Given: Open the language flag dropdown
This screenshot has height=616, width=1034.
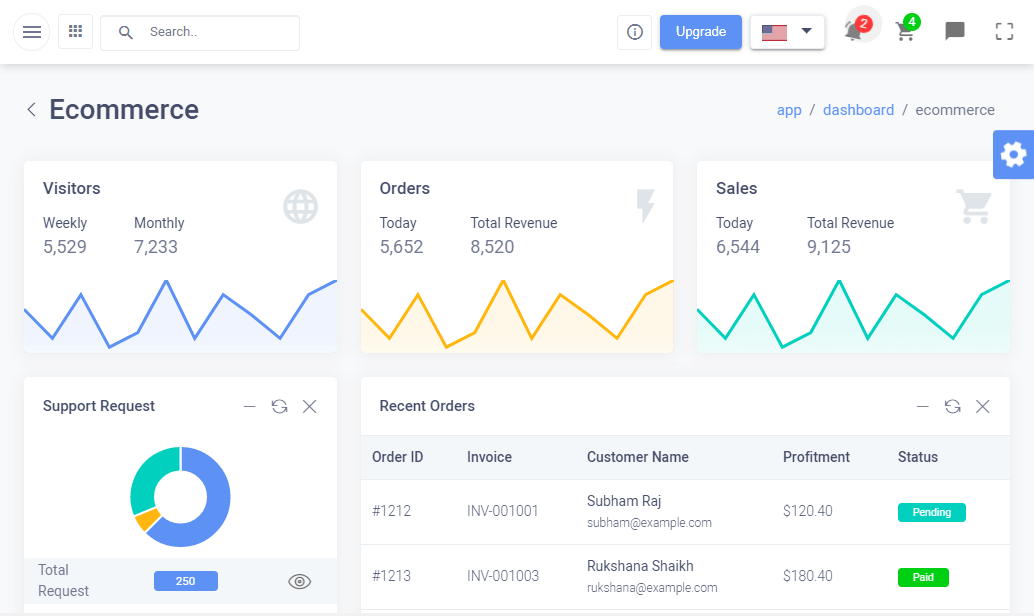Looking at the screenshot, I should [787, 32].
